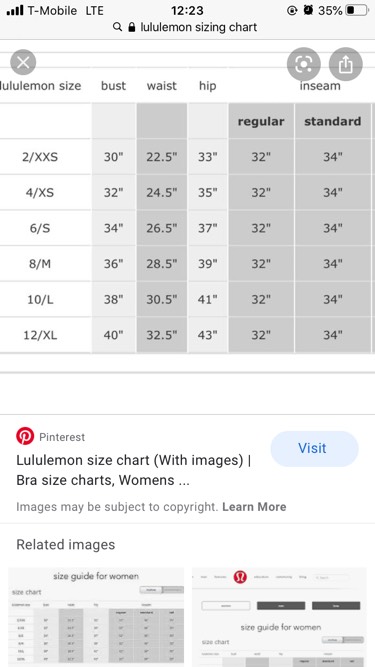Tap the Related images heading
Image resolution: width=375 pixels, height=667 pixels.
click(x=65, y=544)
